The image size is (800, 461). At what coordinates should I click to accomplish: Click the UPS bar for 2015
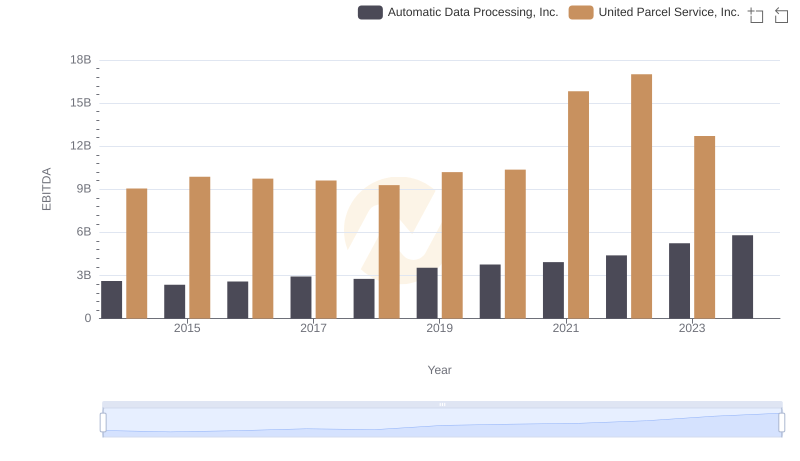199,247
